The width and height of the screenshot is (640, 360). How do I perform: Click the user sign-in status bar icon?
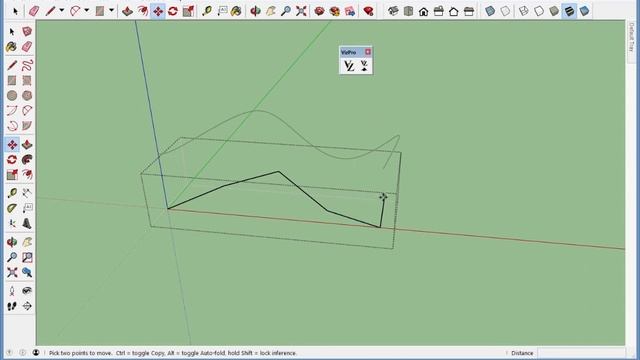pos(36,353)
